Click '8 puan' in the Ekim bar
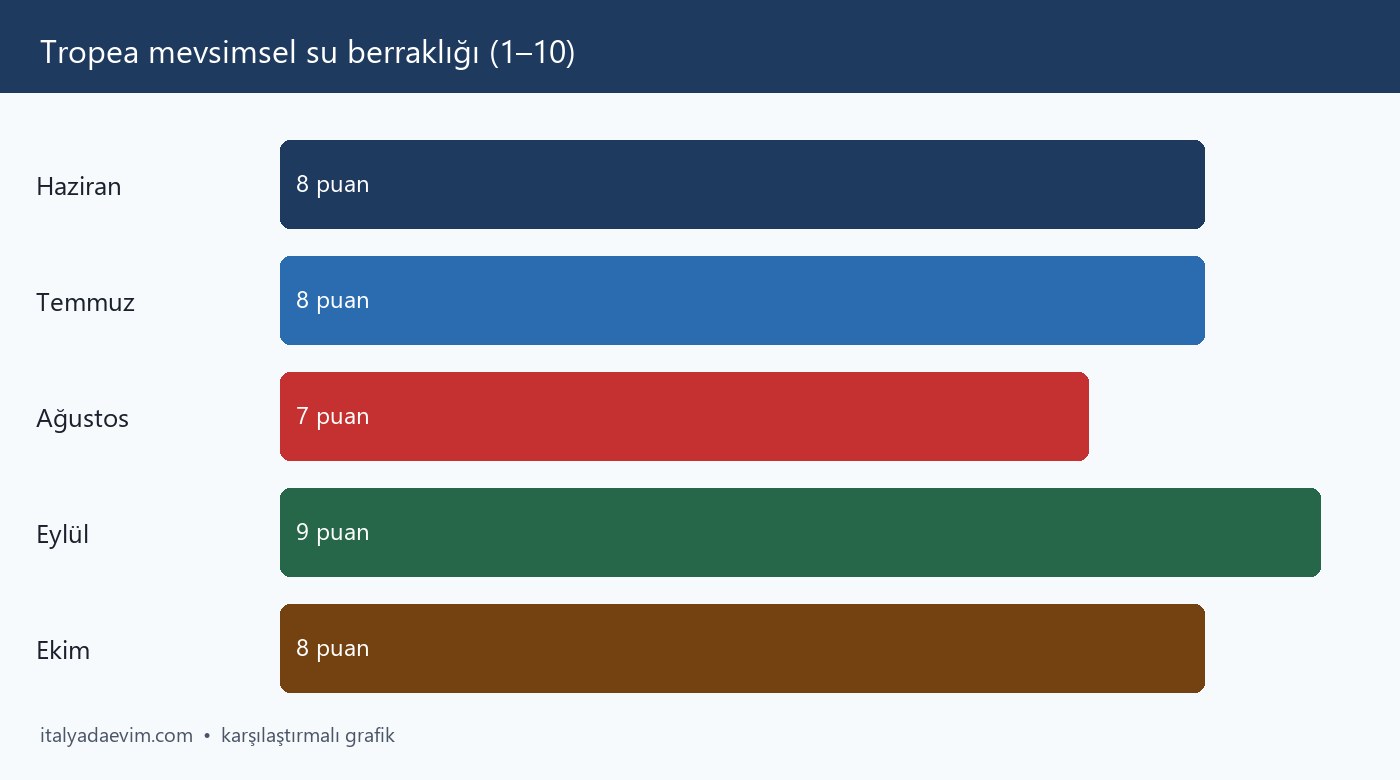 click(333, 649)
